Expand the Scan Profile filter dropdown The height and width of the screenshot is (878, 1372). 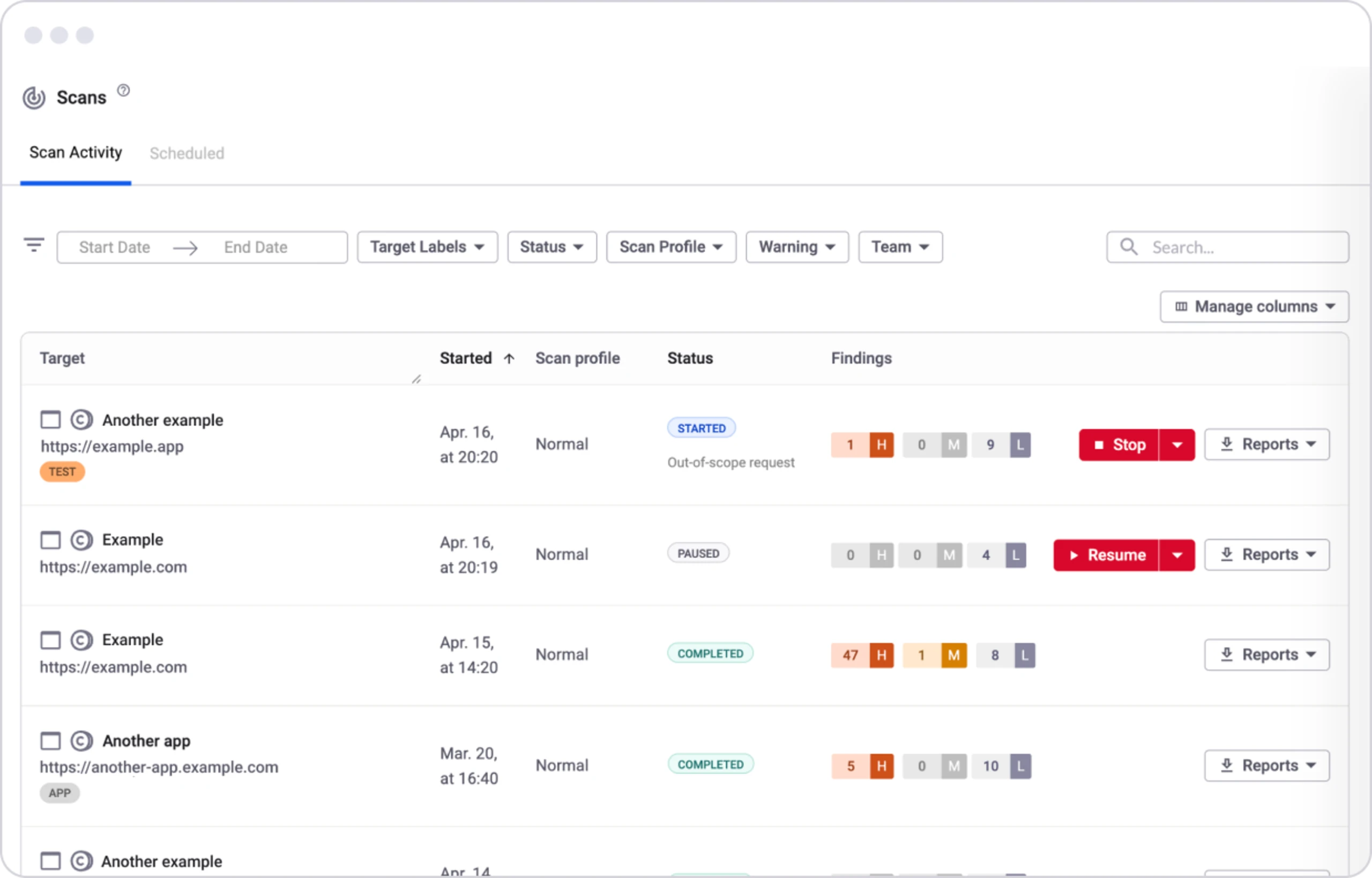pyautogui.click(x=670, y=247)
